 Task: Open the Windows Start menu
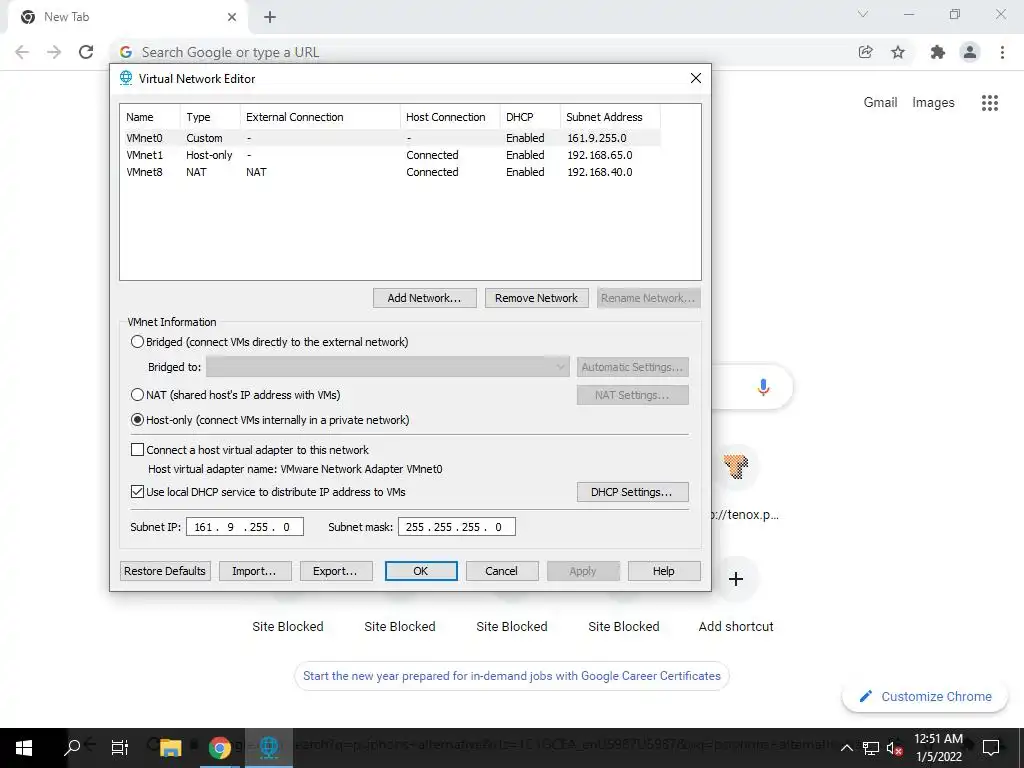24,748
